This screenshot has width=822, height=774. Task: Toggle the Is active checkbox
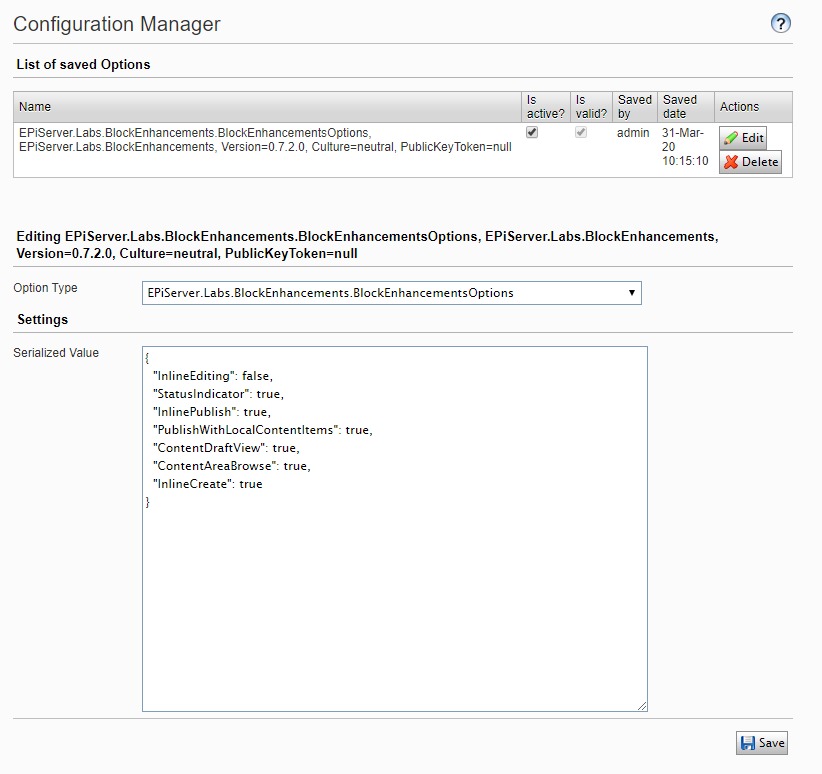[x=532, y=133]
